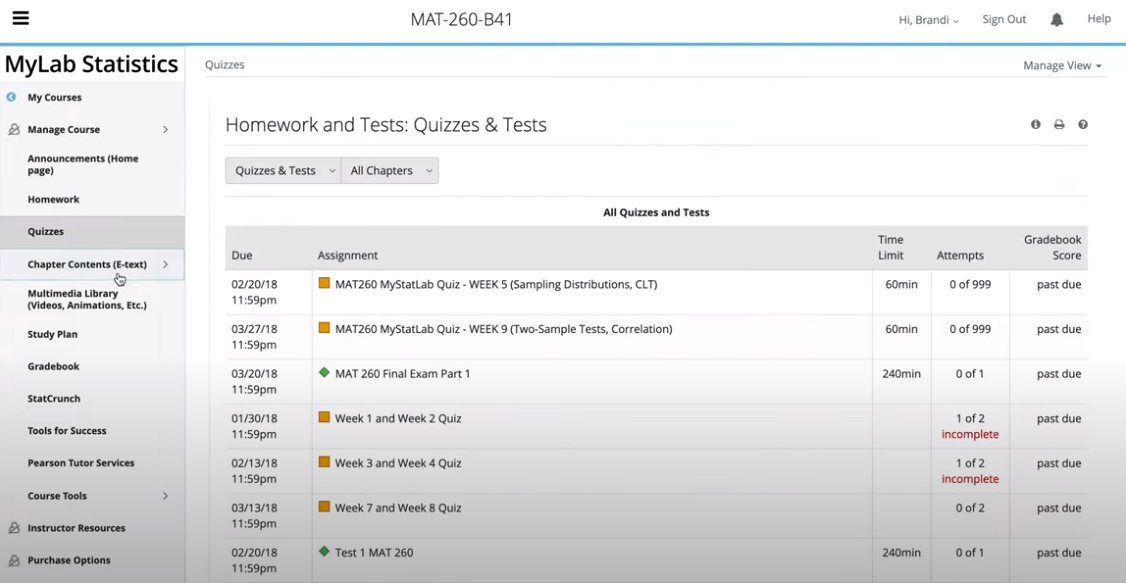Open Week 1 and Week 2 Quiz

(x=398, y=419)
